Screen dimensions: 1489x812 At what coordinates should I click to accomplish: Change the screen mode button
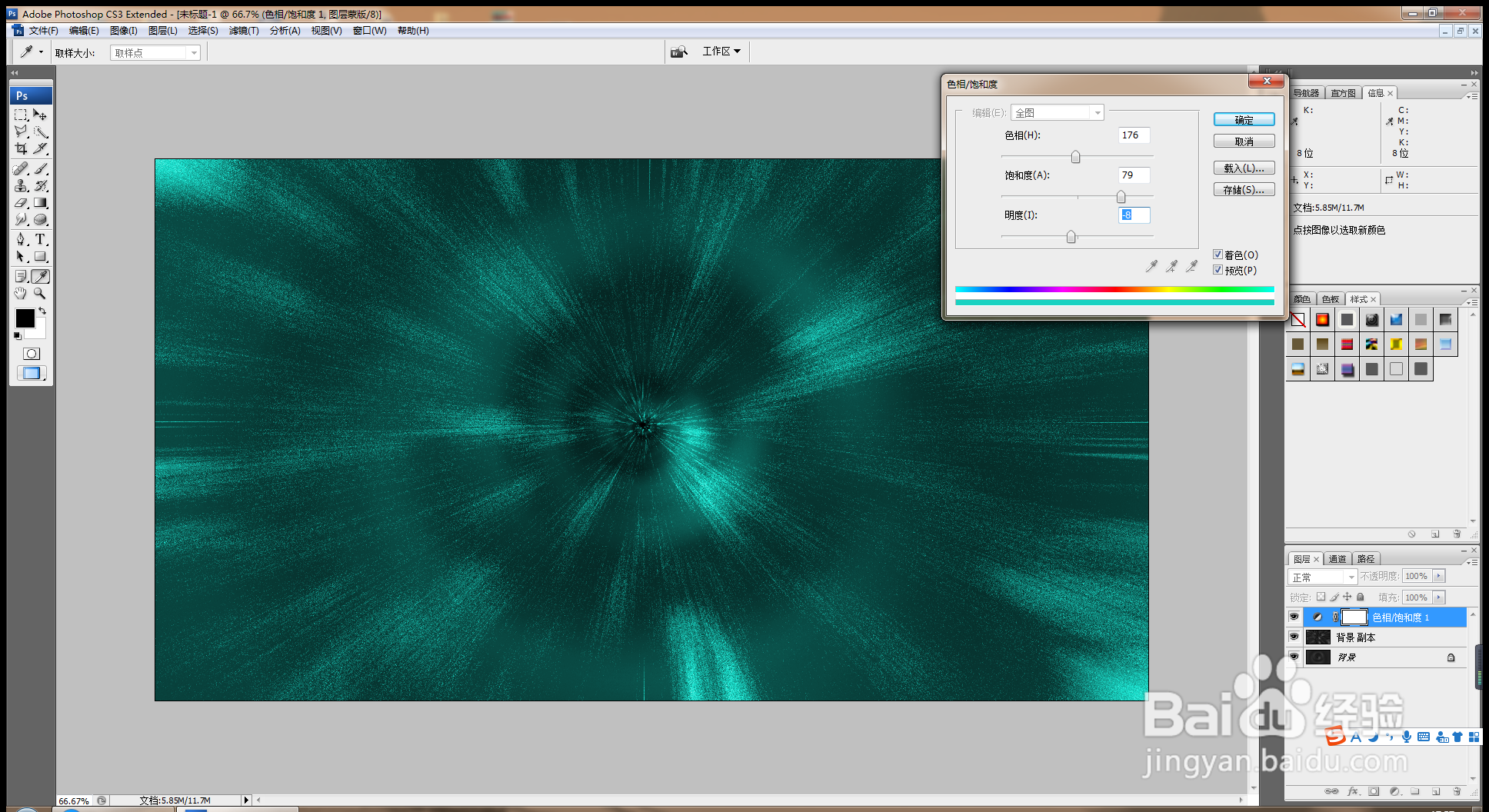point(32,373)
